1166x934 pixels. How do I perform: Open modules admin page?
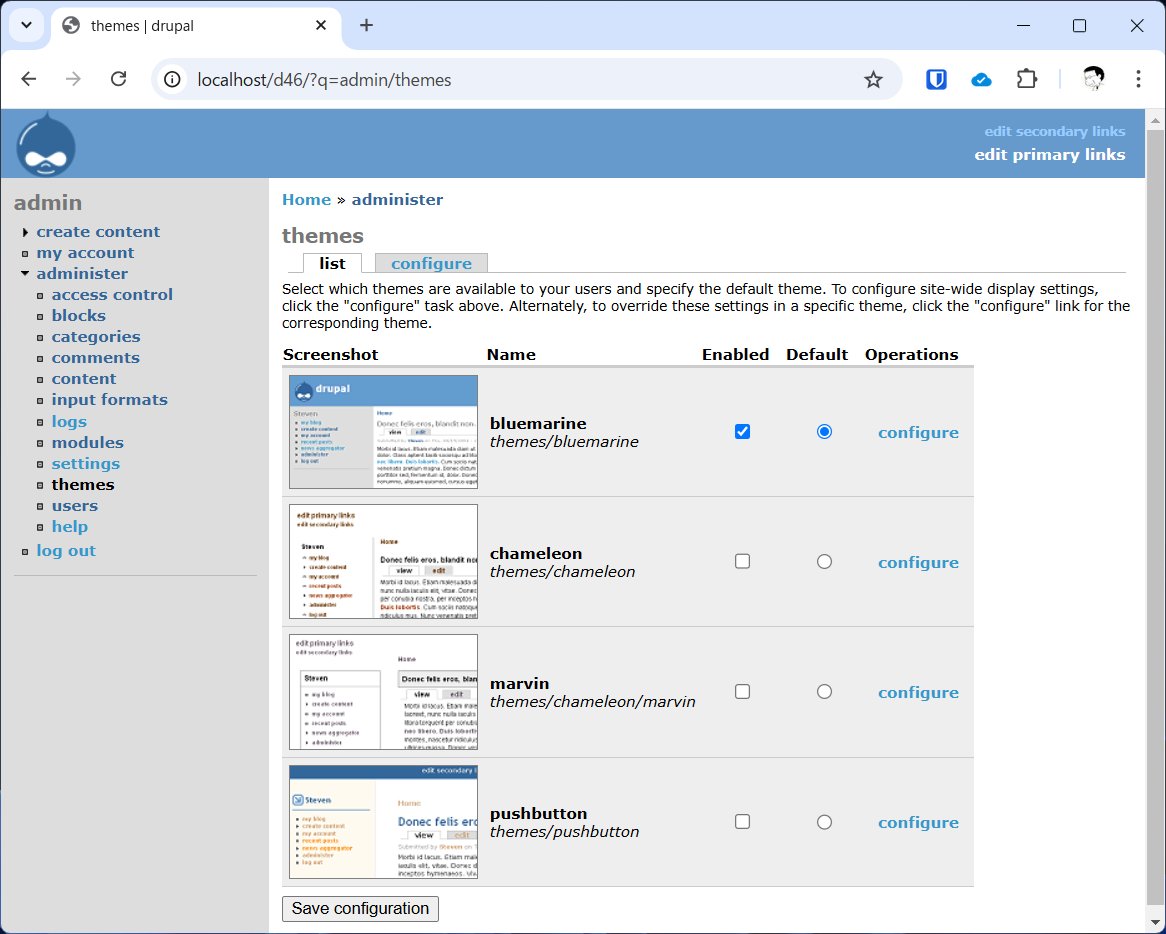(x=87, y=442)
